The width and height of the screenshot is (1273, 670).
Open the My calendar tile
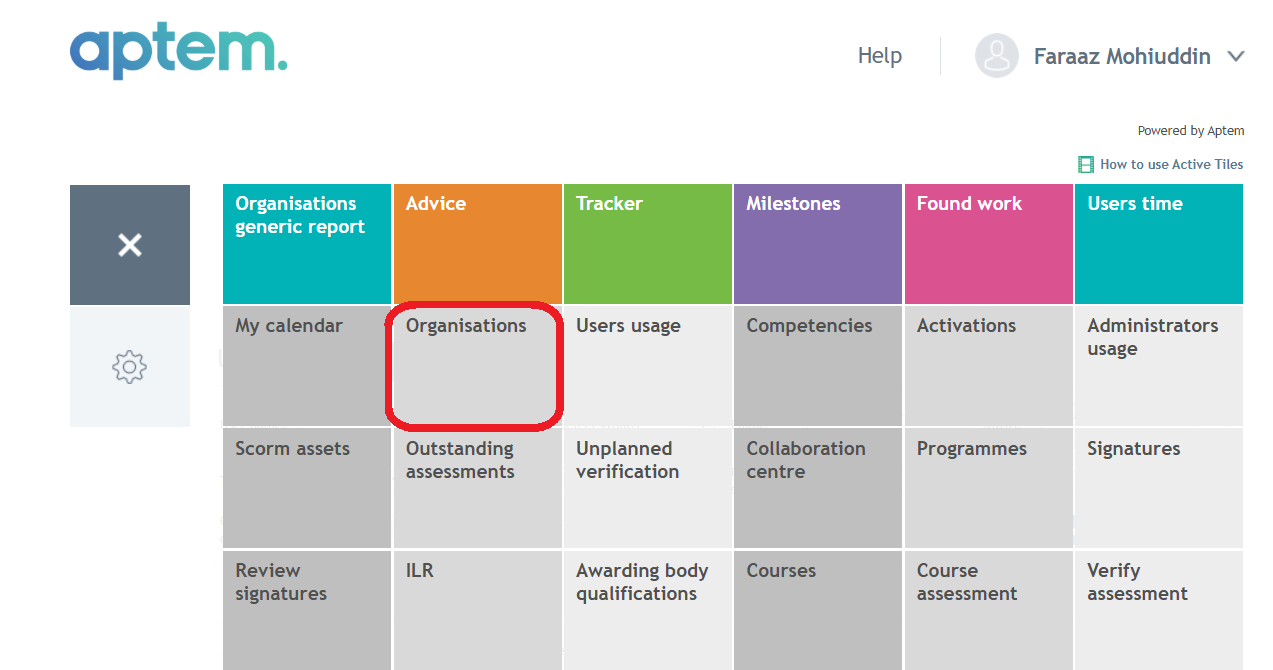click(x=307, y=366)
